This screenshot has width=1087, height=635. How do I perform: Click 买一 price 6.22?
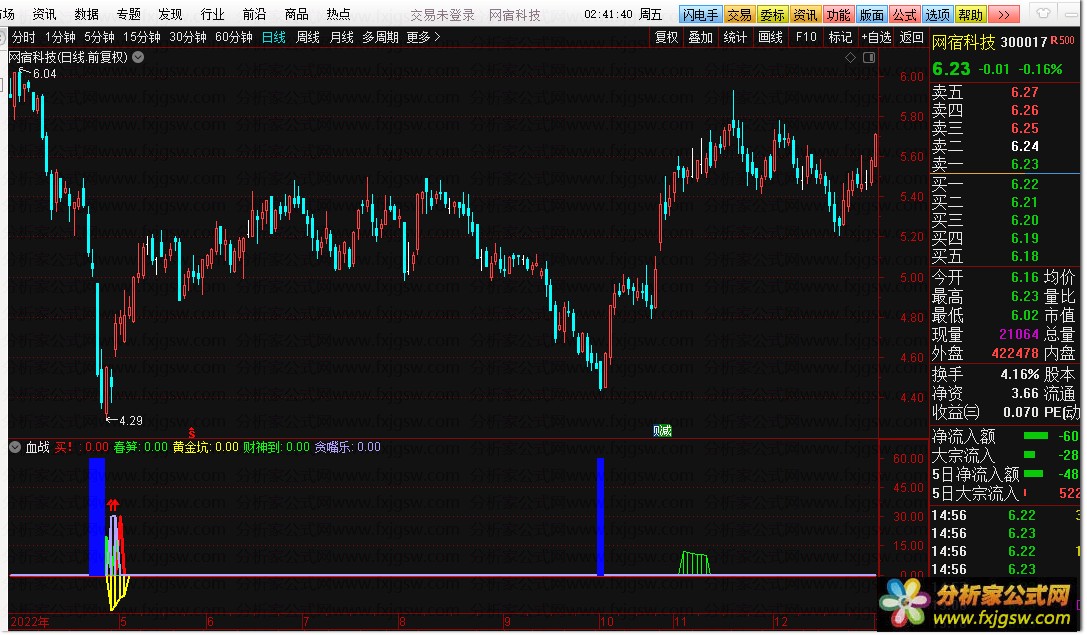click(1024, 184)
